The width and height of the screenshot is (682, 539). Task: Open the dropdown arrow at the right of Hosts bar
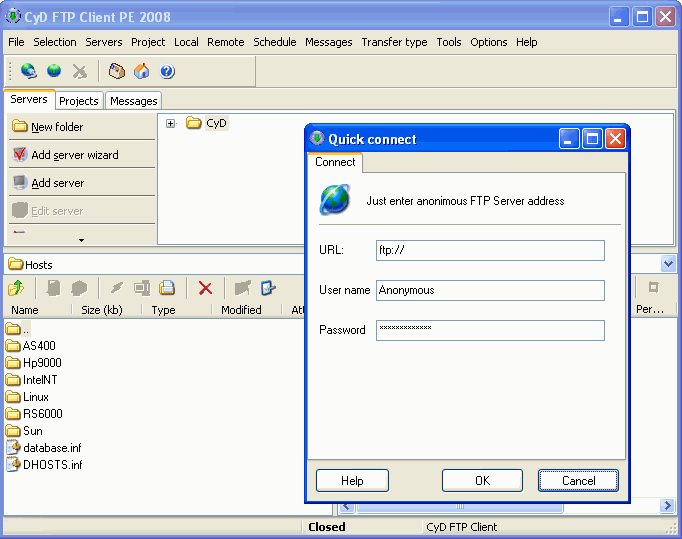(668, 264)
